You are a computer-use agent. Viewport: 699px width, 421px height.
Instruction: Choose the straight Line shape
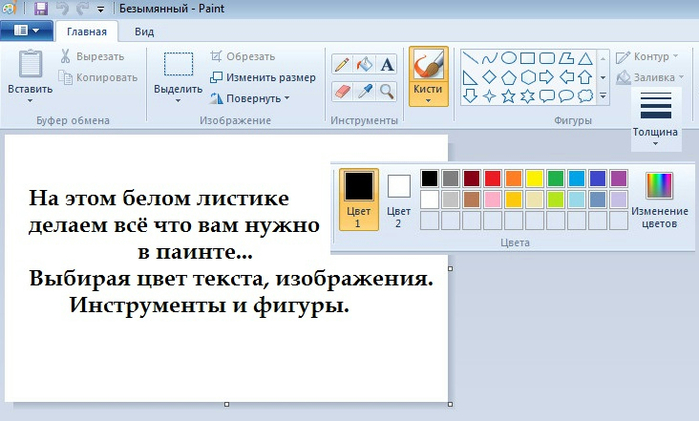[x=470, y=58]
